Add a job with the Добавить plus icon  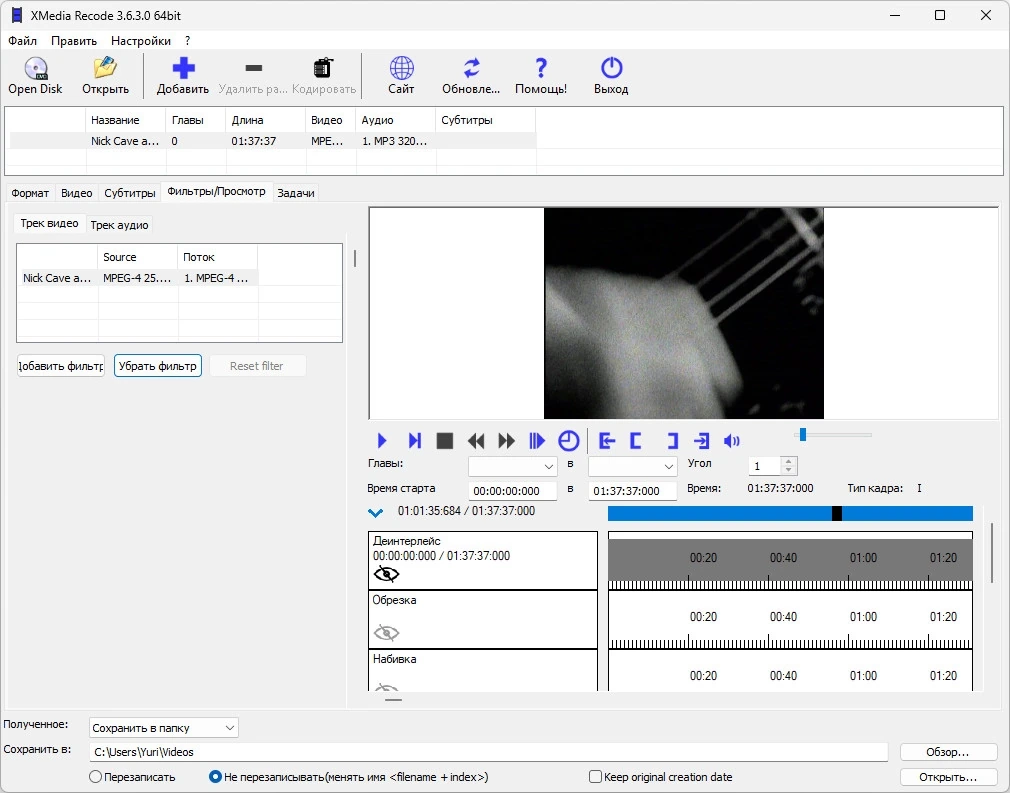pyautogui.click(x=183, y=68)
